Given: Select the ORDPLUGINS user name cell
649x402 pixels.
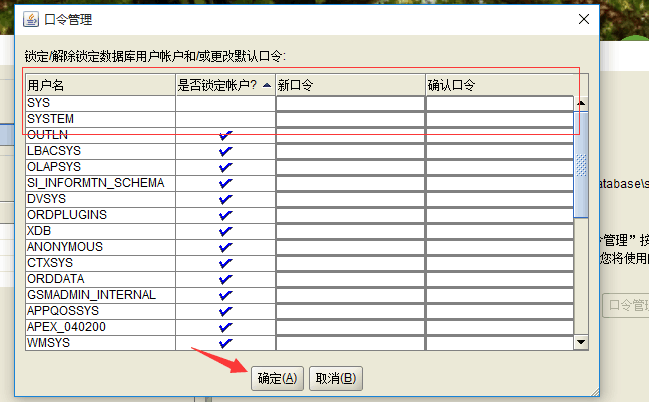Looking at the screenshot, I should click(101, 216).
